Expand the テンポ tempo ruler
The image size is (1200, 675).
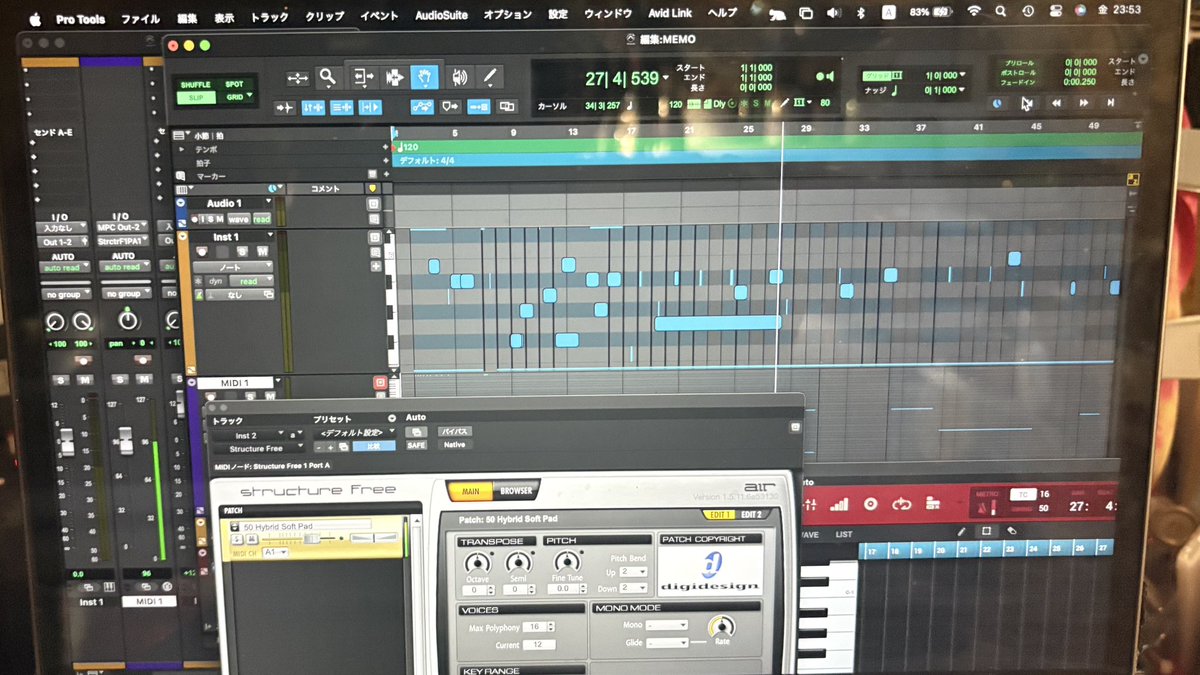(182, 149)
